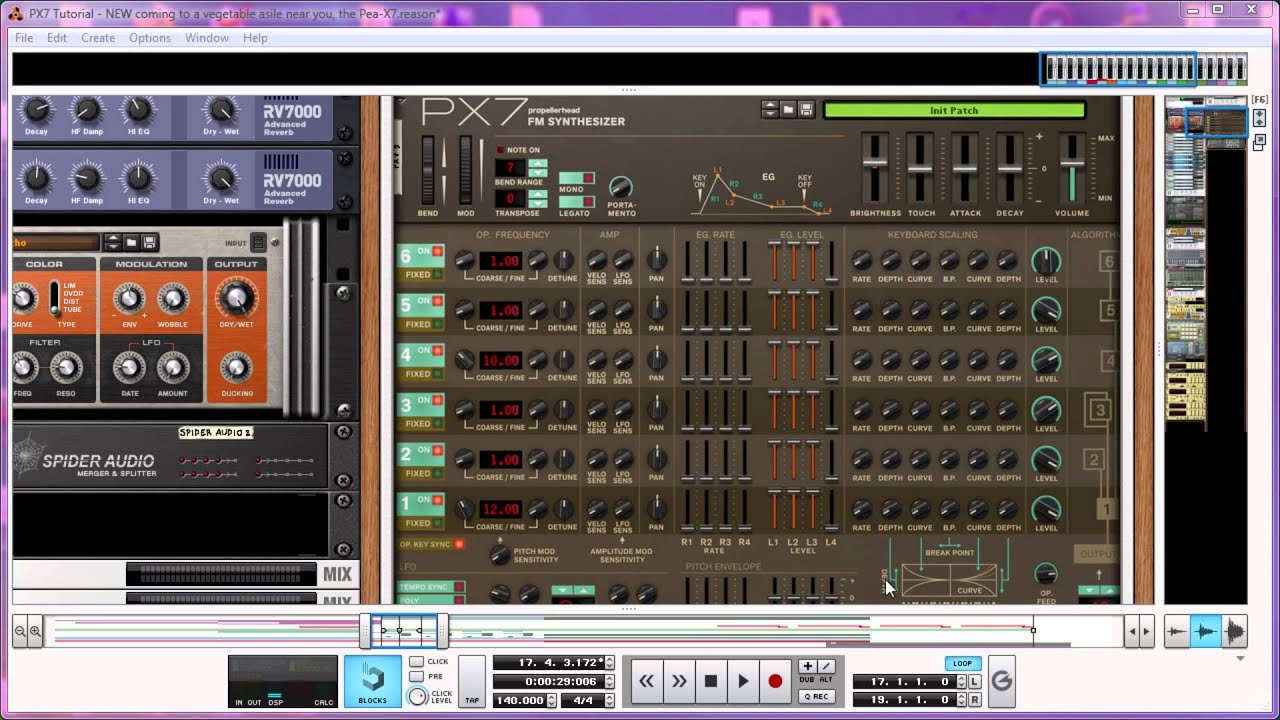Click the rewind transport button

pyautogui.click(x=647, y=681)
